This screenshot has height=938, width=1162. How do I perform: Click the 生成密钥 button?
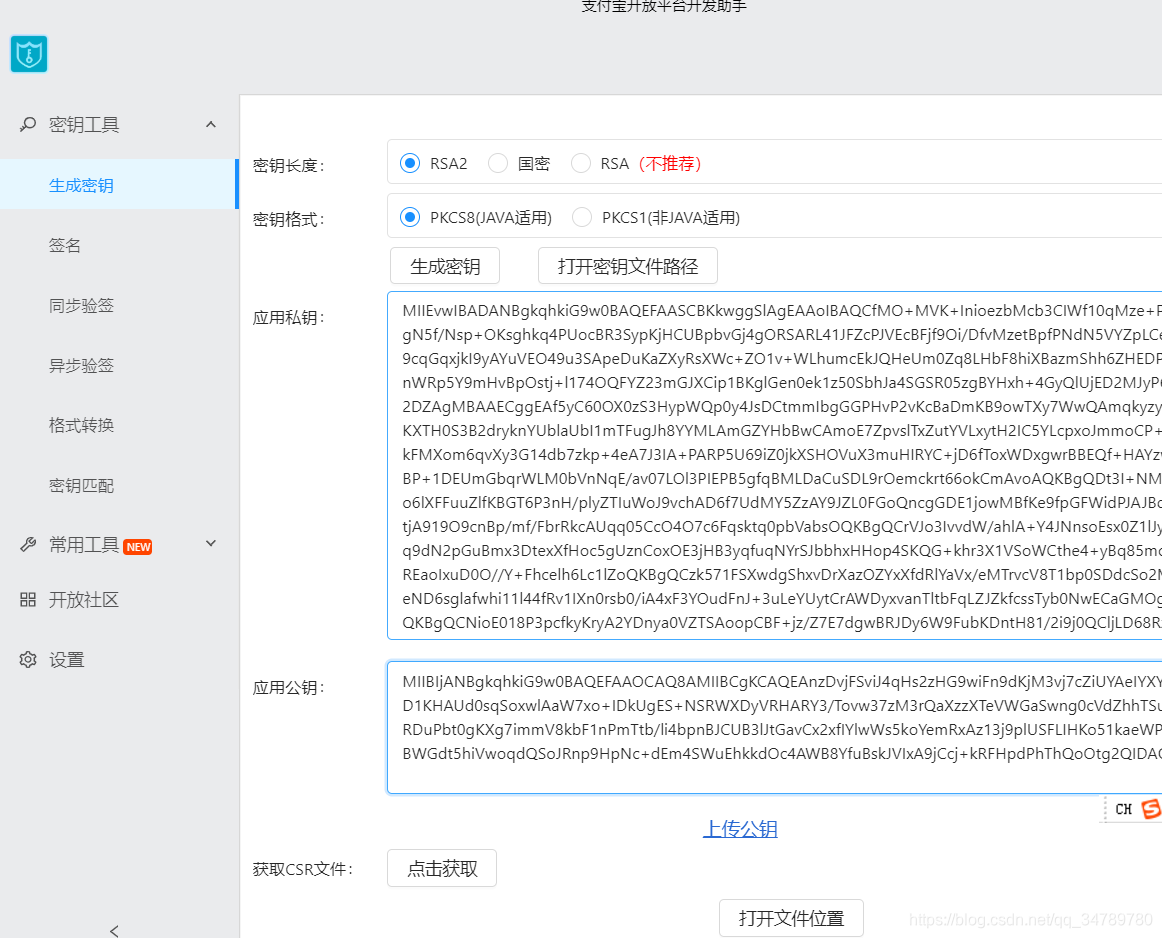pos(445,266)
